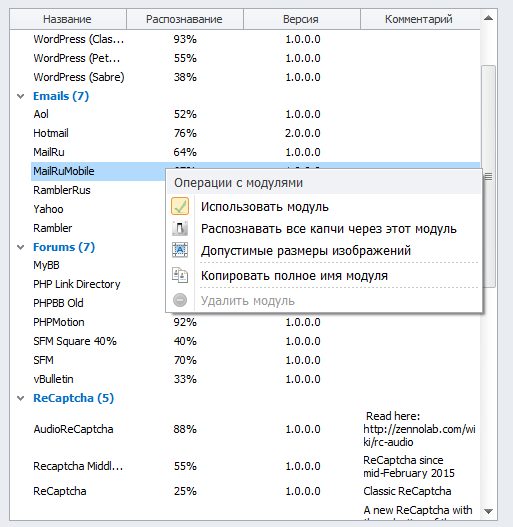Click Hotmail's 76% recognition value
This screenshot has width=513, height=527.
coord(185,133)
